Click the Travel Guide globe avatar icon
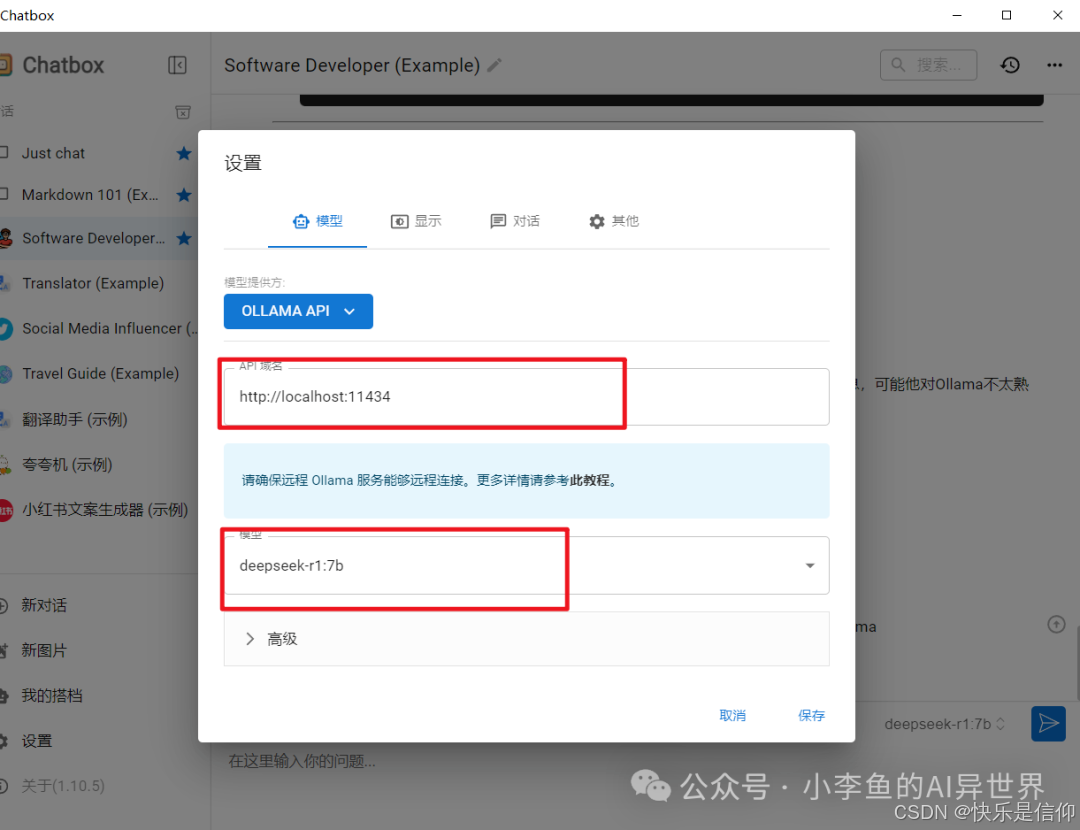The width and height of the screenshot is (1080, 830). pos(6,374)
